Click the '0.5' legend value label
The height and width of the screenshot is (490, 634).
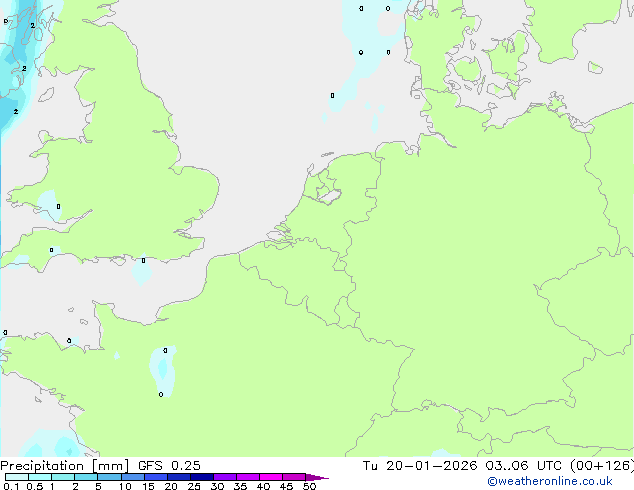click(x=35, y=486)
